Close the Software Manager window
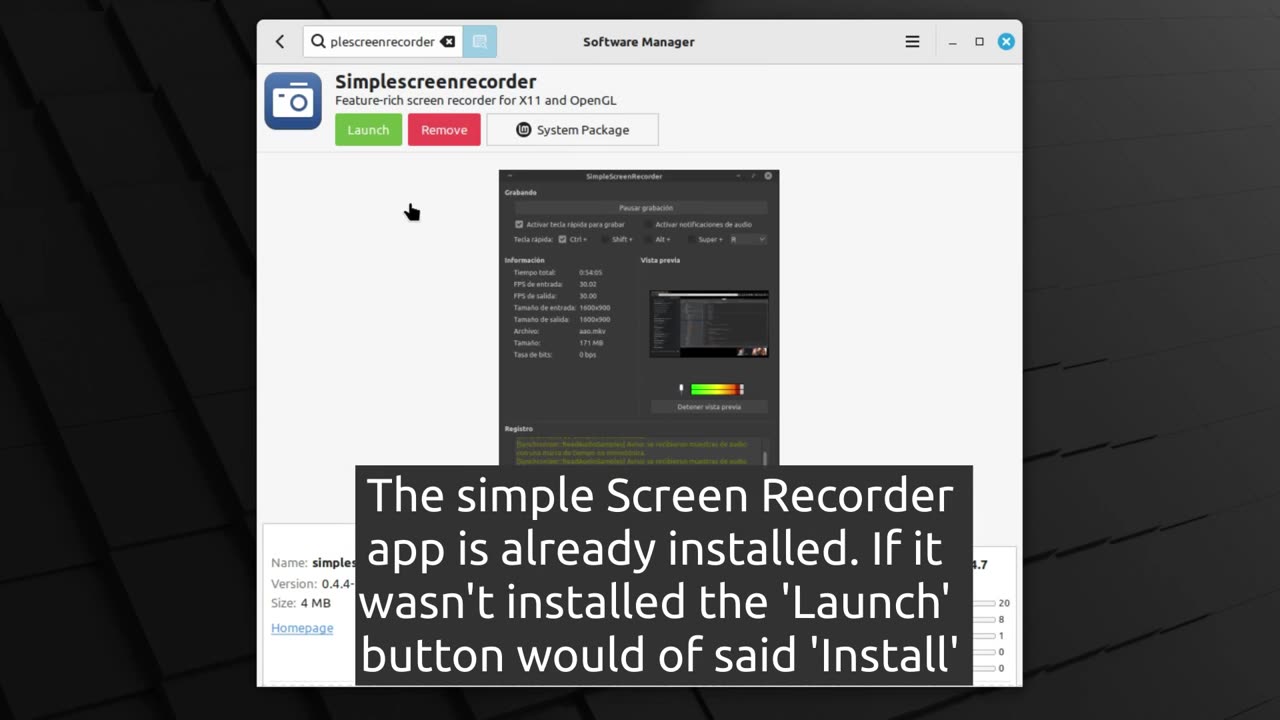Image resolution: width=1280 pixels, height=720 pixels. click(1006, 42)
